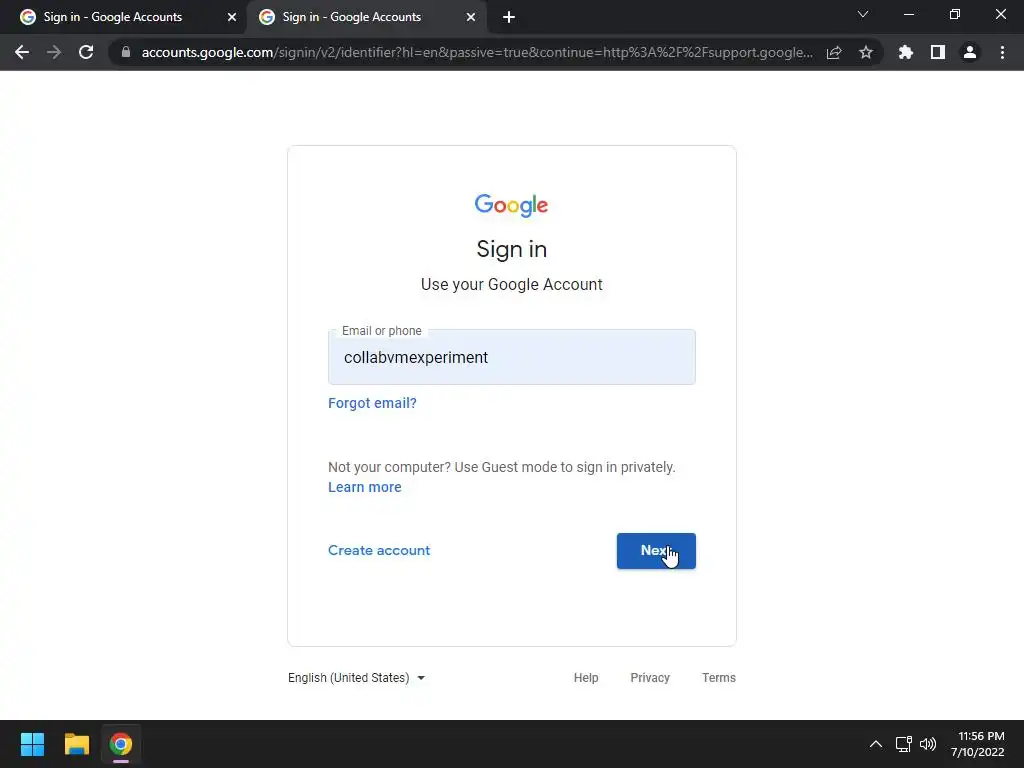Share this page via share icon
This screenshot has width=1024, height=768.
pos(834,52)
